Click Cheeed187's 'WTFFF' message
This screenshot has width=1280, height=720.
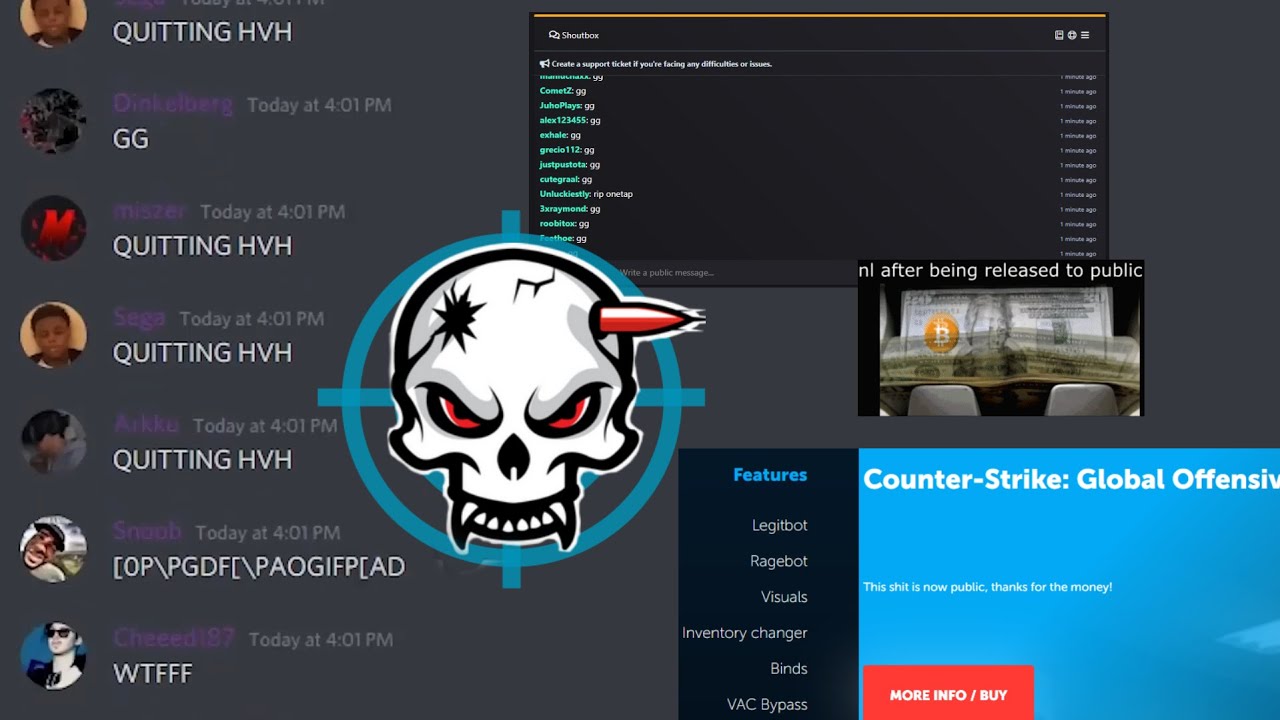point(152,674)
